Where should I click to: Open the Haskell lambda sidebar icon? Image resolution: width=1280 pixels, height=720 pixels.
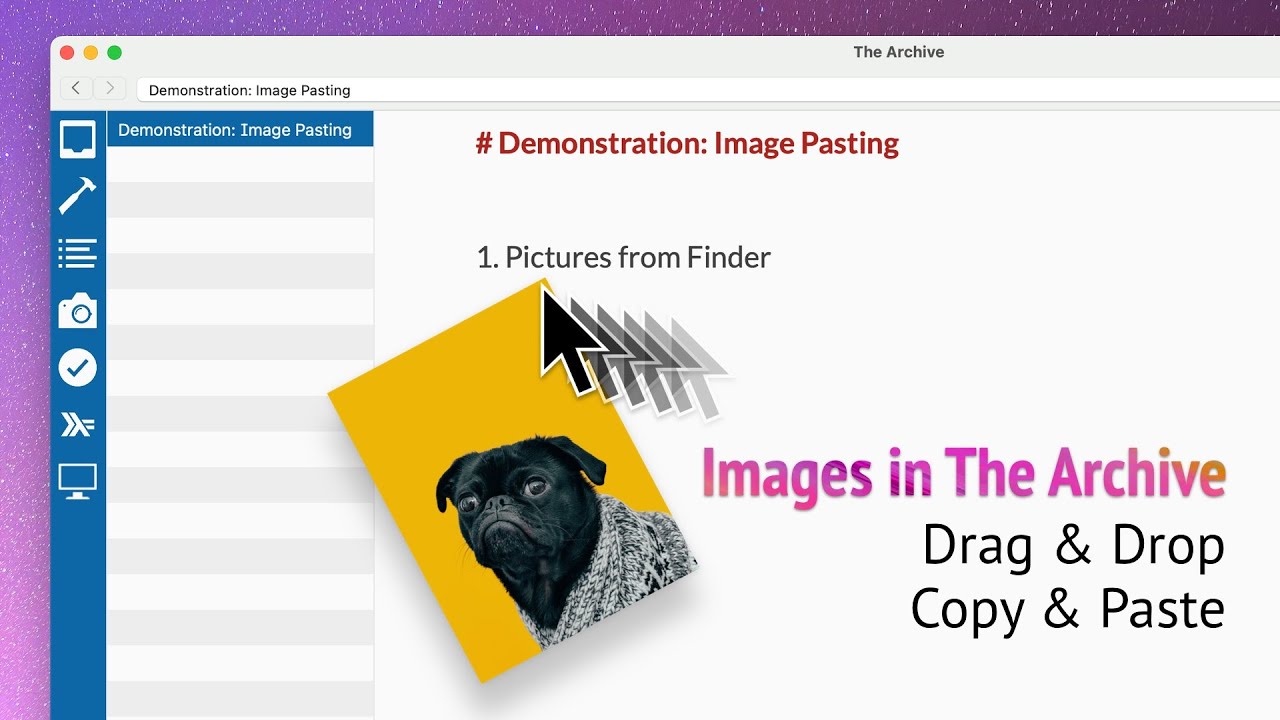coord(77,426)
